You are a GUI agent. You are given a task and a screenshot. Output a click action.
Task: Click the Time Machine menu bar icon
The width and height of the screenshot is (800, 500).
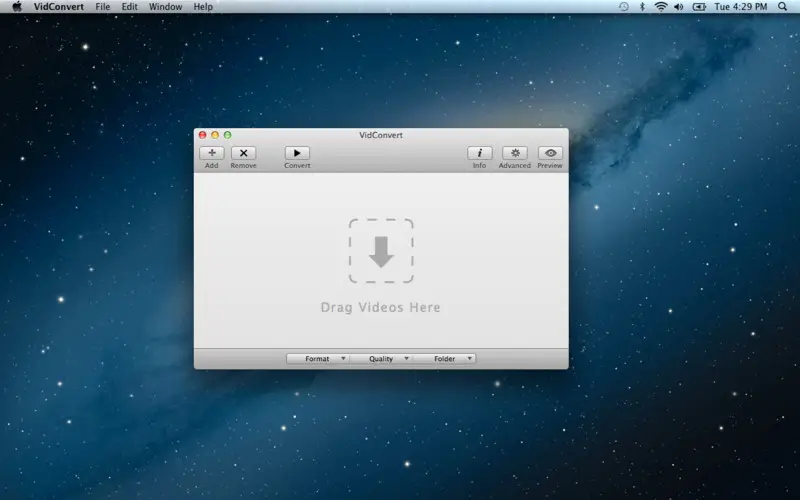tap(623, 7)
